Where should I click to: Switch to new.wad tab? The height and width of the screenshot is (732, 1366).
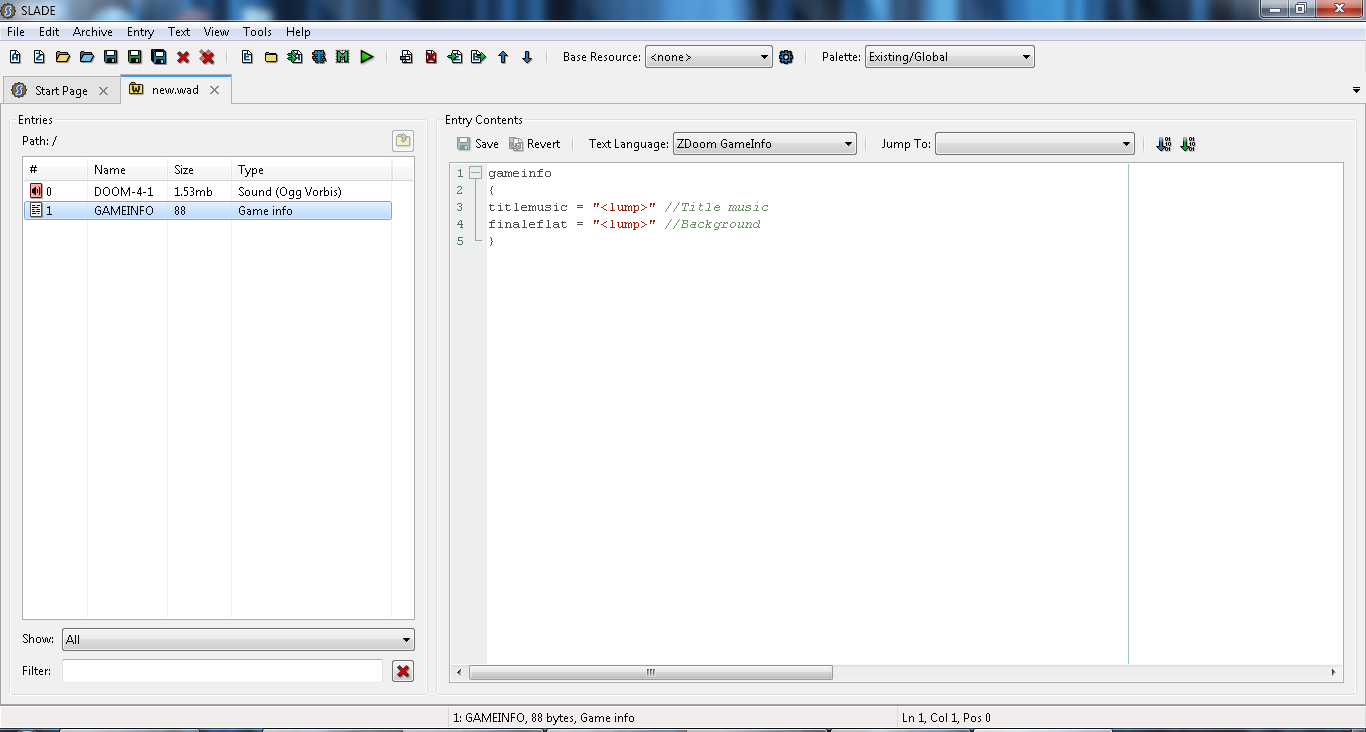tap(175, 90)
